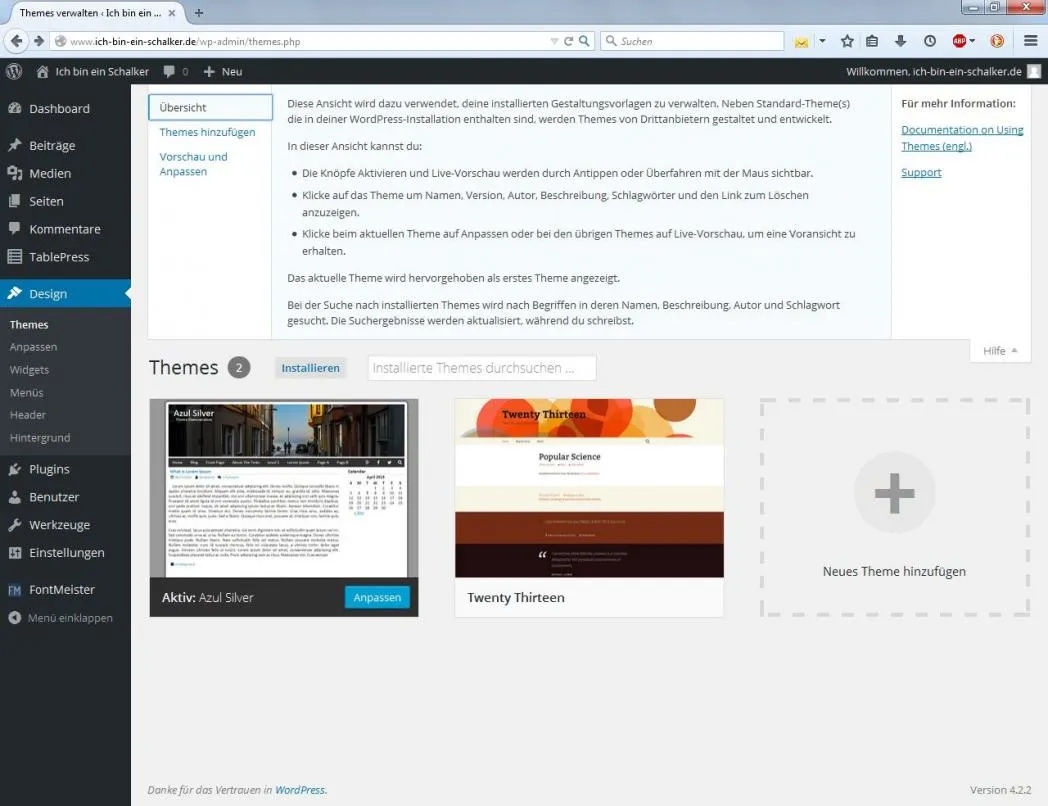
Task: Click the Benutzer user icon
Action: click(x=15, y=497)
